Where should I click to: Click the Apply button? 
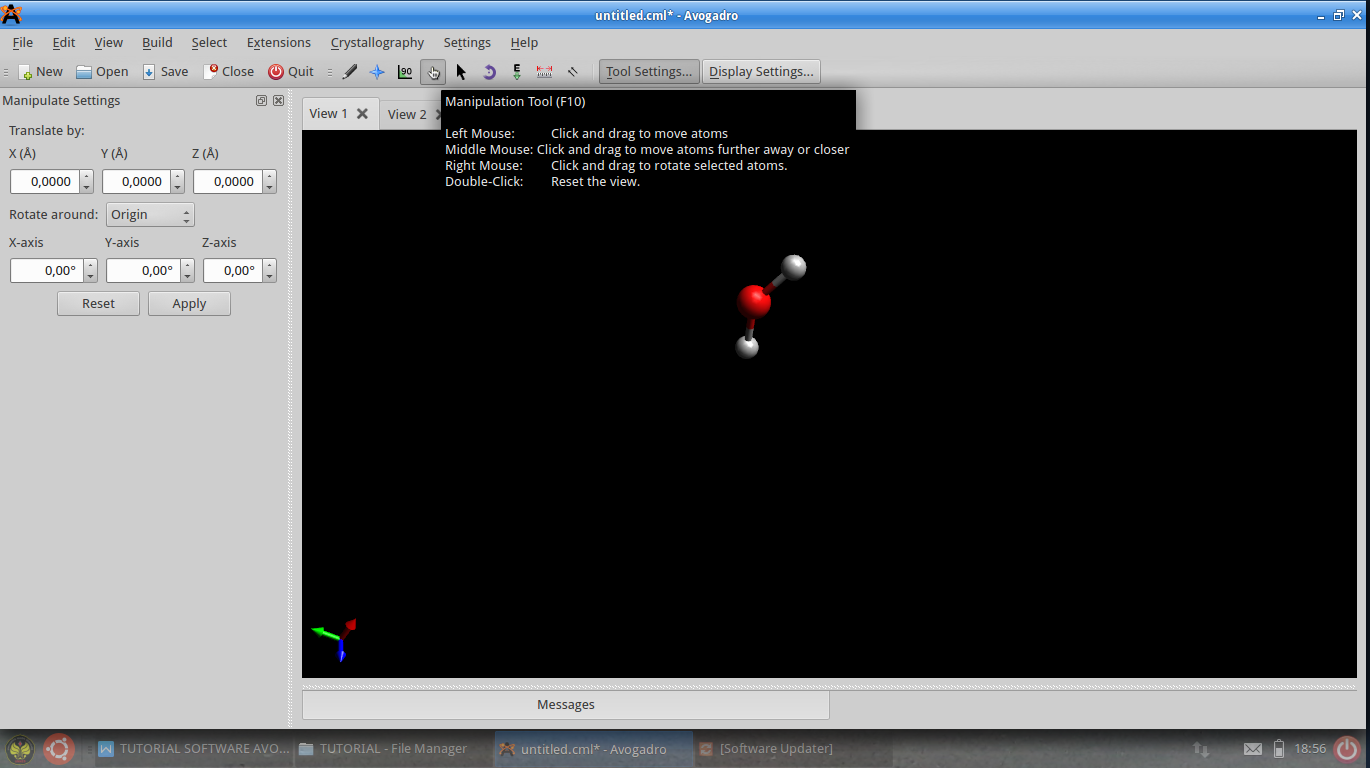point(189,303)
